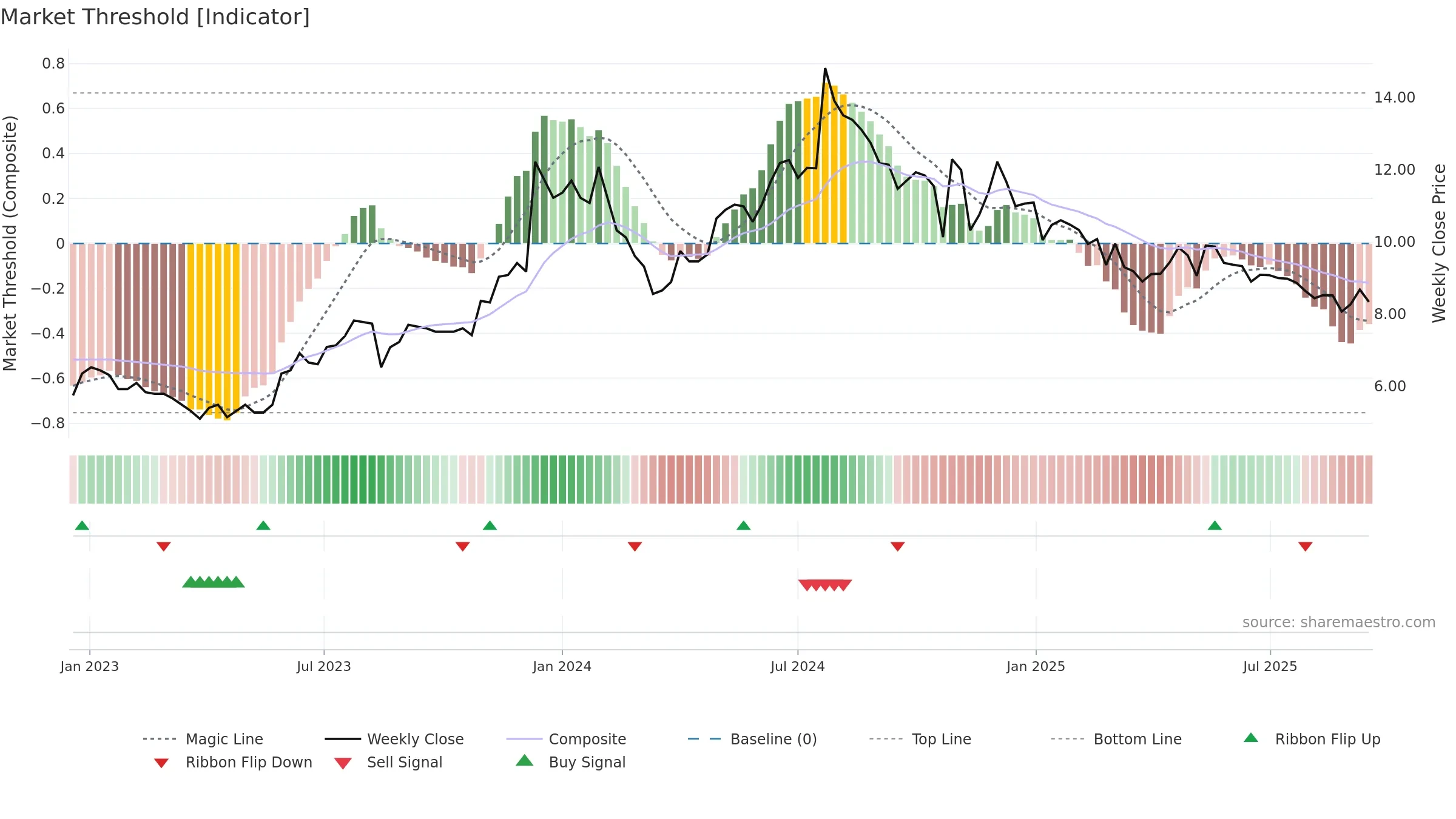Click the 'Jul 2024' x-axis label
The height and width of the screenshot is (819, 1456).
point(798,666)
